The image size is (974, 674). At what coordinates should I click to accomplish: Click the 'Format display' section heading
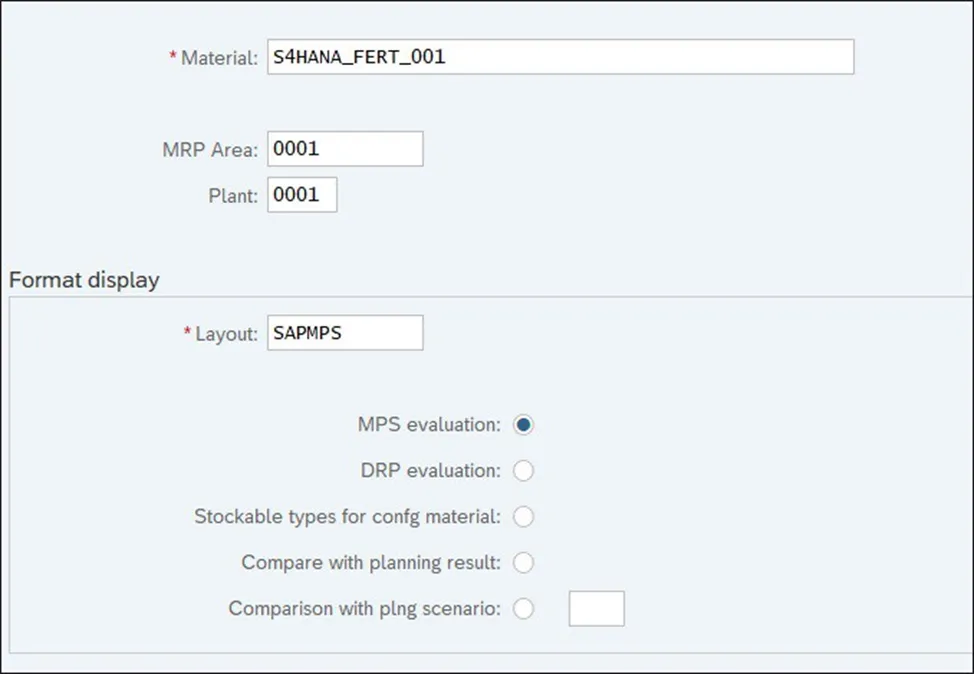[84, 280]
